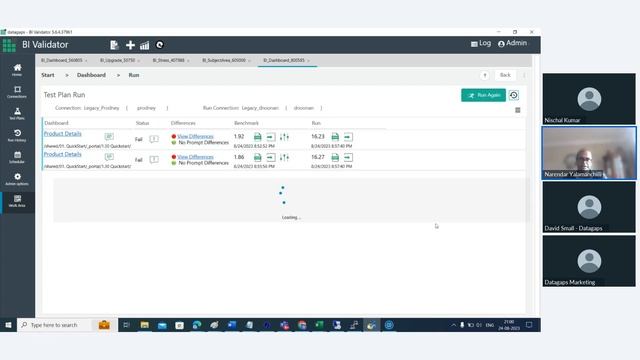
Task: Select Narendar's video tile
Action: point(589,153)
